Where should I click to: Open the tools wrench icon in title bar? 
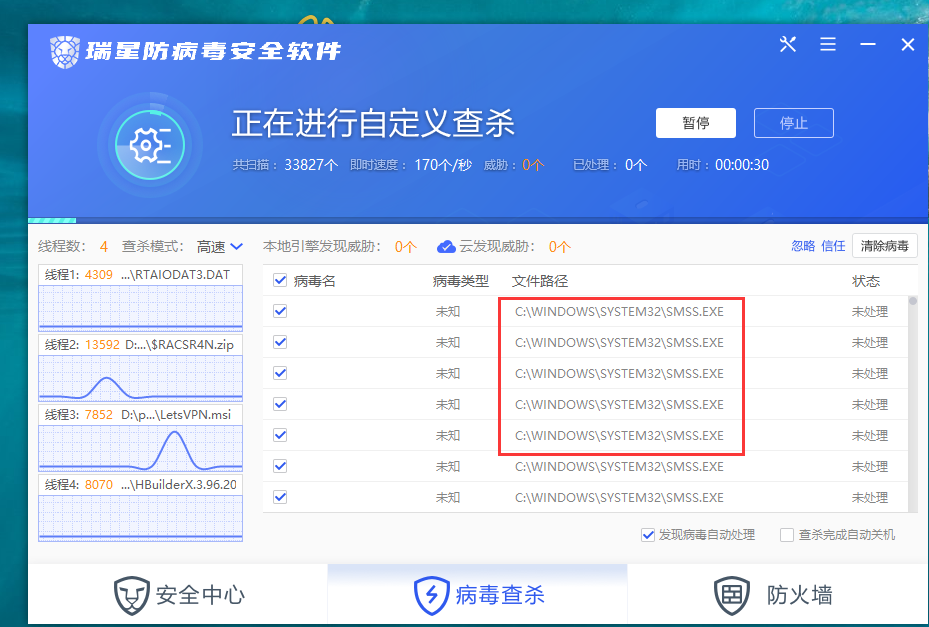[x=788, y=44]
